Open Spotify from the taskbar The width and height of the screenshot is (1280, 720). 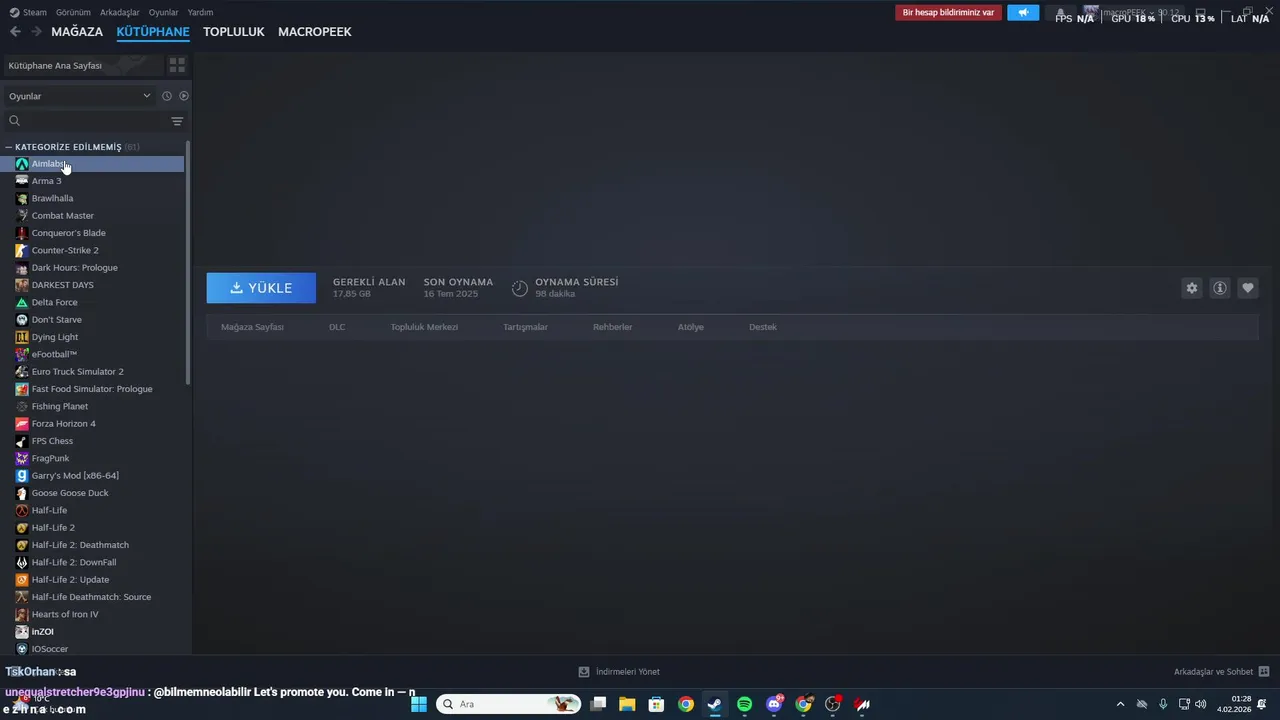[744, 704]
